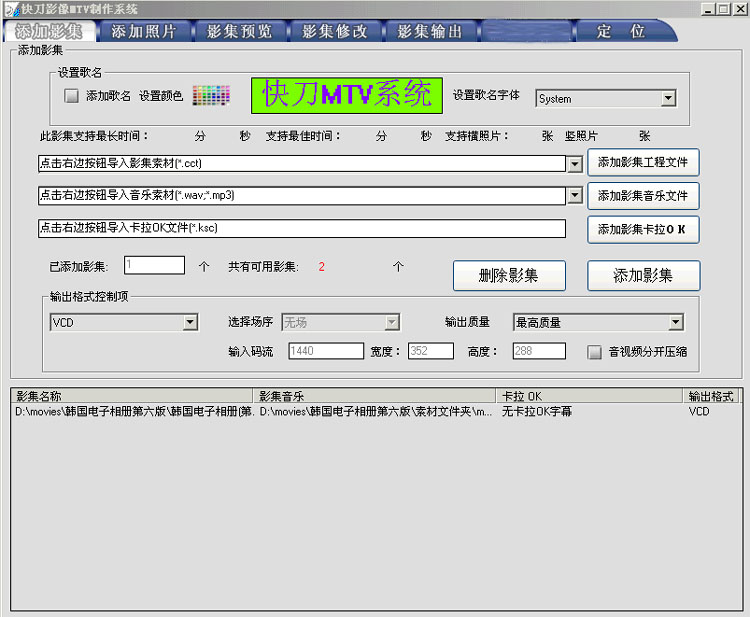This screenshot has height=617, width=750.
Task: Enable the 添加歌名 checkbox
Action: [x=72, y=96]
